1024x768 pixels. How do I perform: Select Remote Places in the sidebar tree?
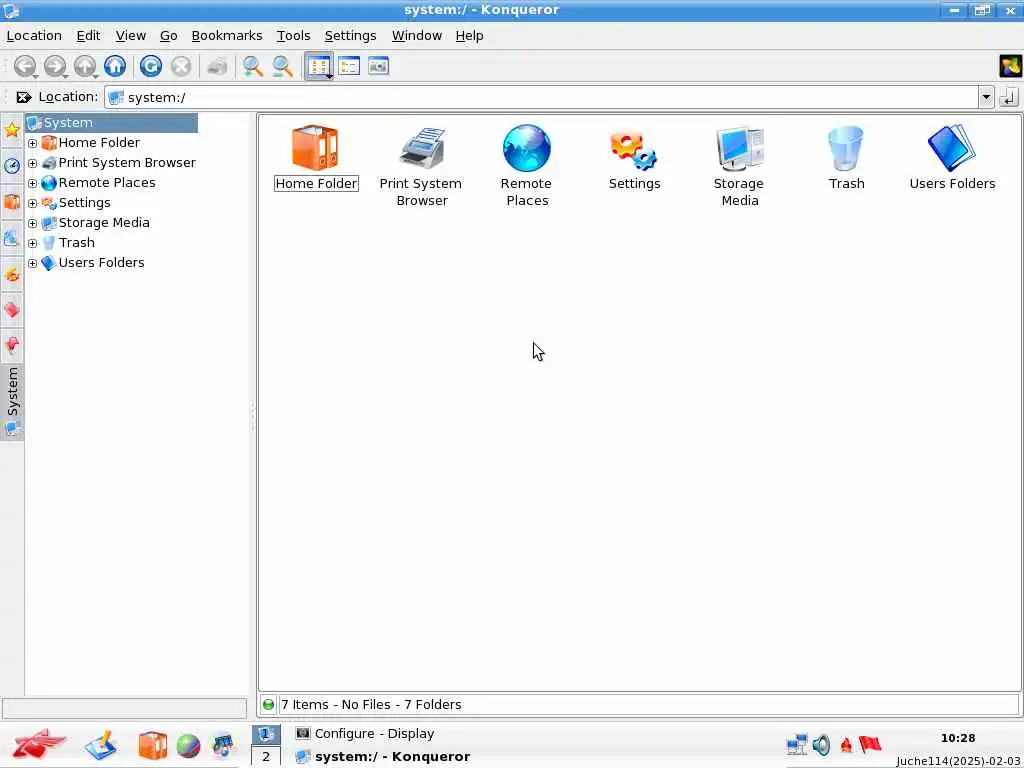(98, 183)
